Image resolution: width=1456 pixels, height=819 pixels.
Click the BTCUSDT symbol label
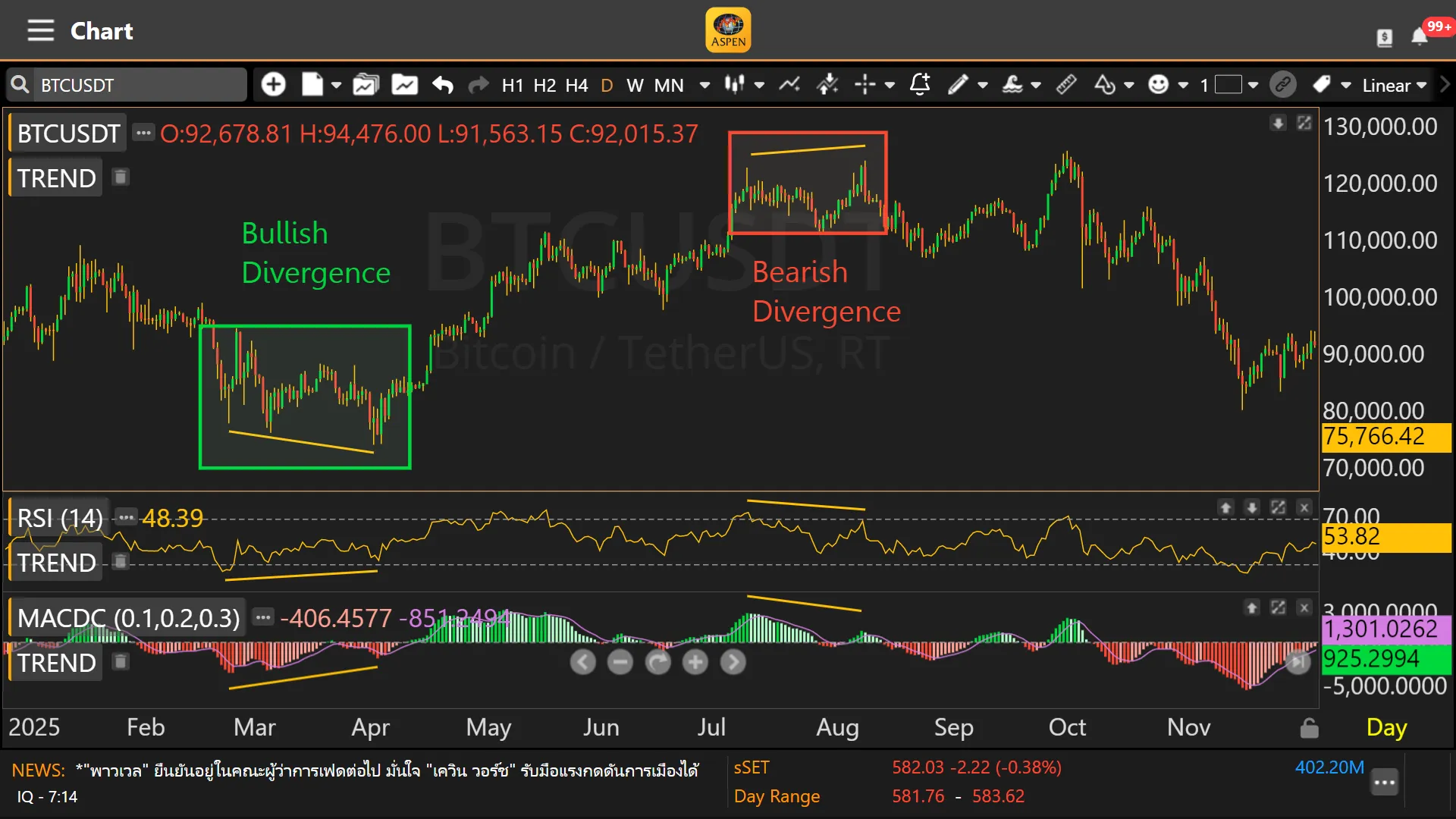click(x=68, y=133)
